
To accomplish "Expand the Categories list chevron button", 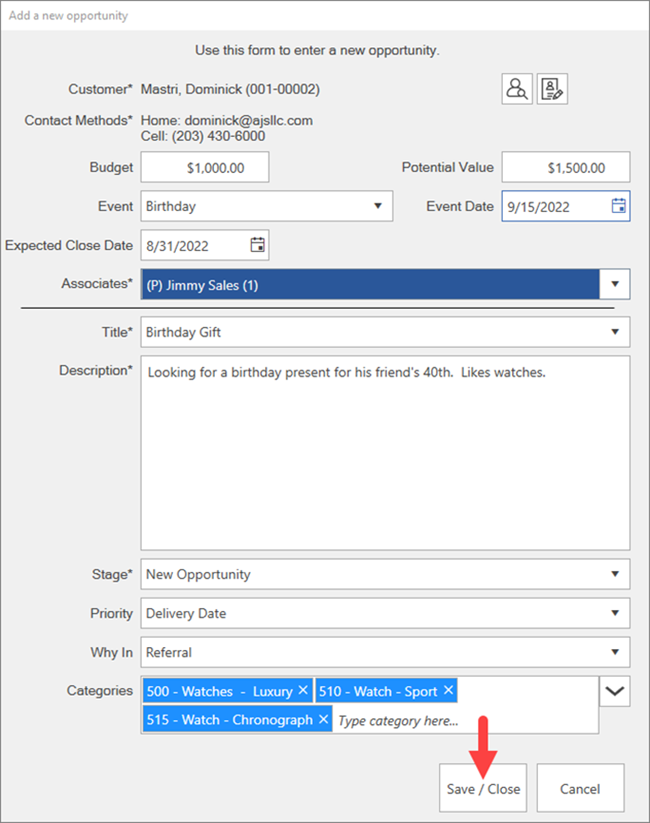I will (615, 691).
